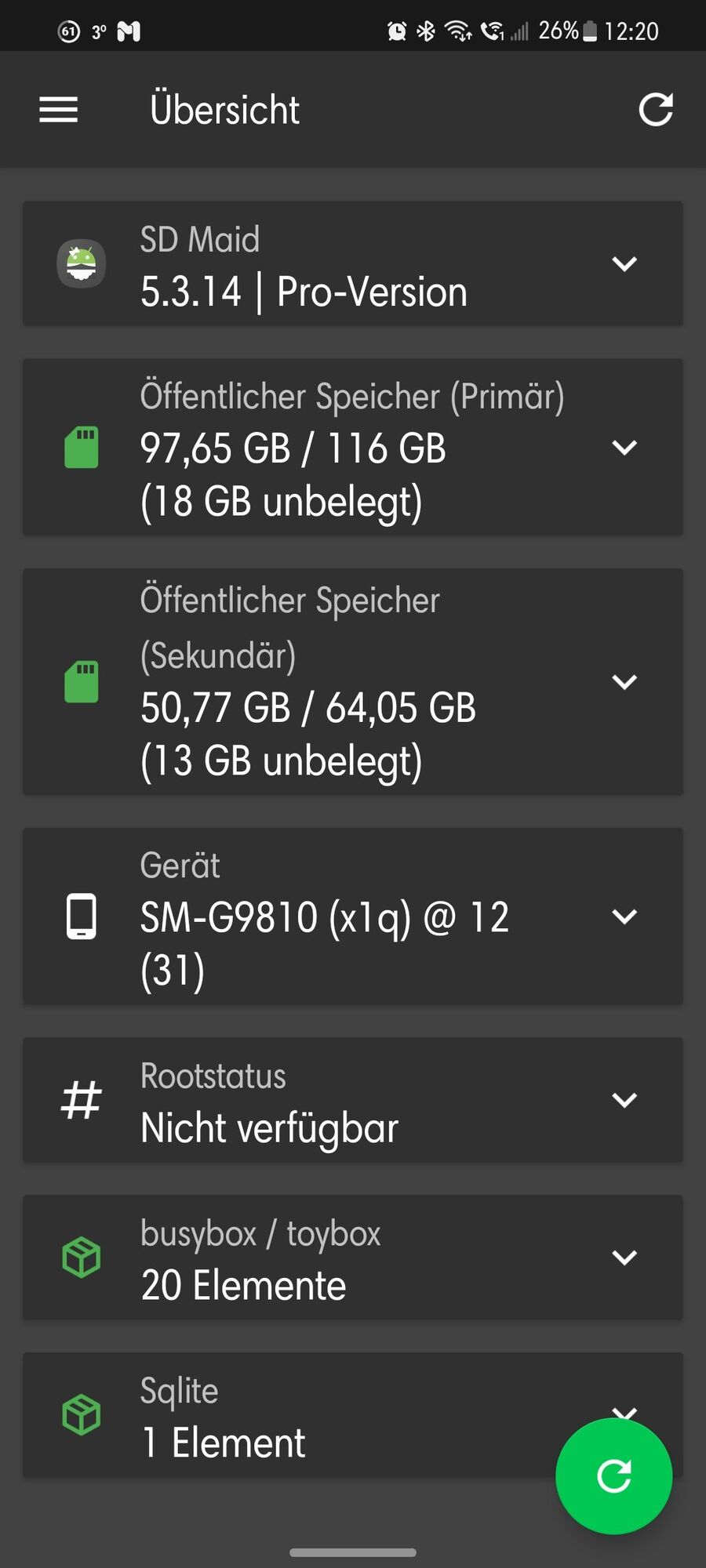The height and width of the screenshot is (1568, 706).
Task: Expand the Gerät device details
Action: click(624, 916)
